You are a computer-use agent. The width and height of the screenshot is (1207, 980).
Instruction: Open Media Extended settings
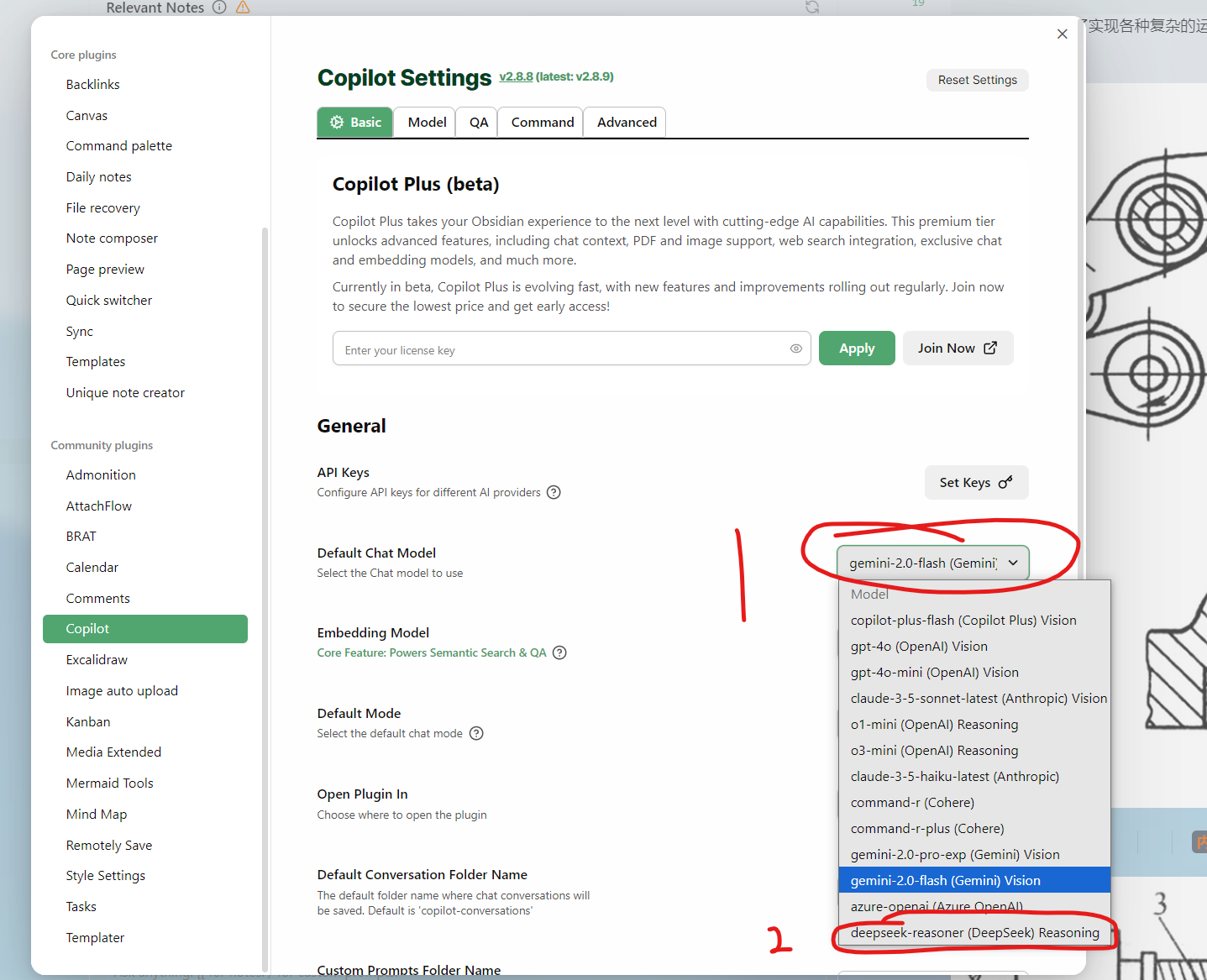point(145,752)
